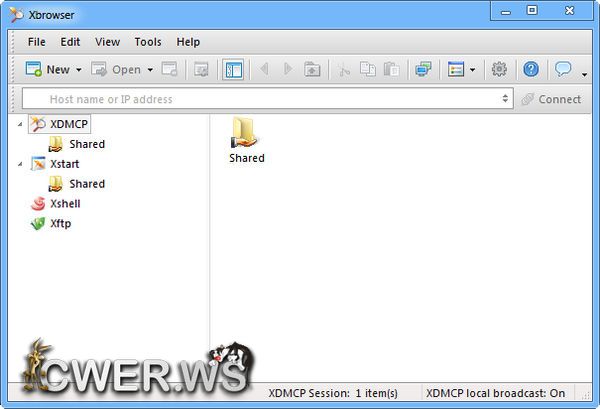Click the cascading windows toolbar icon
This screenshot has height=409, width=600.
click(423, 69)
